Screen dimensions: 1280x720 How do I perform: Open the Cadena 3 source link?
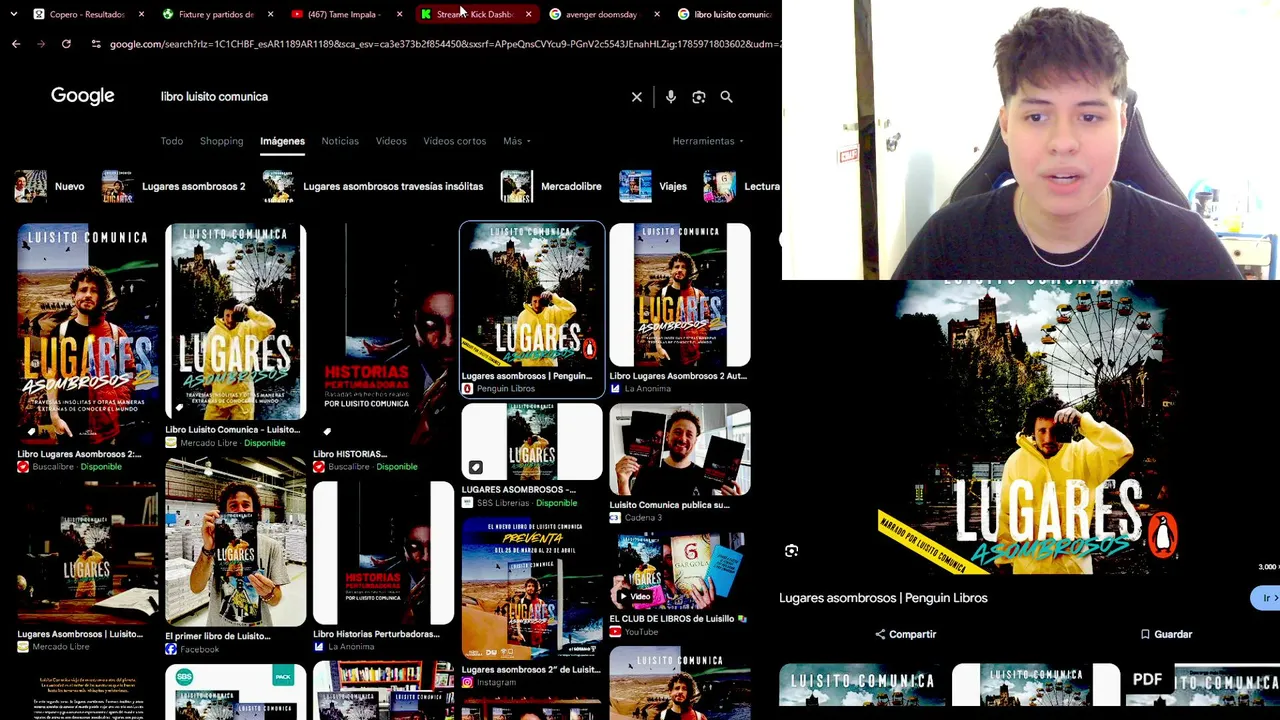pos(635,518)
